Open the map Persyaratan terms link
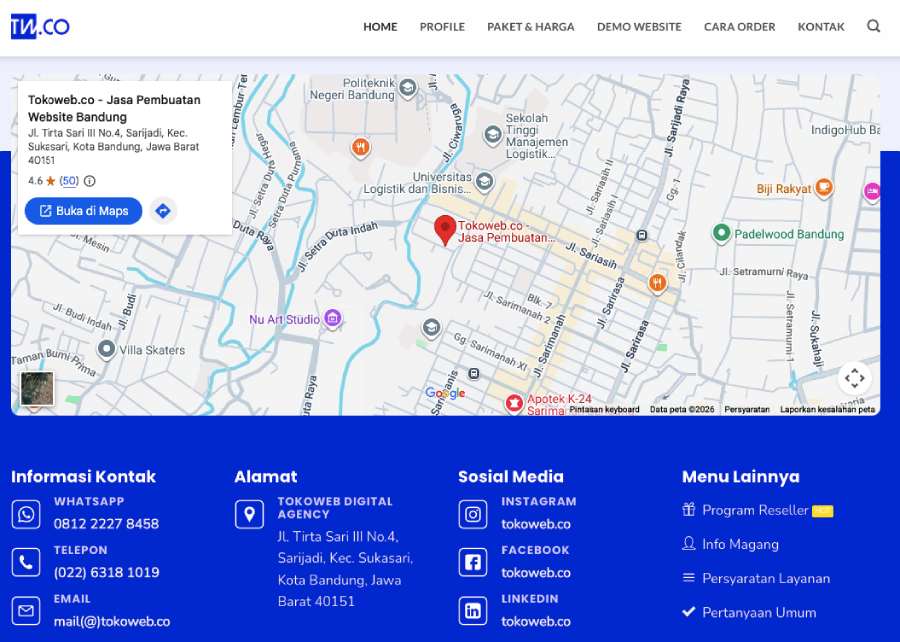Image resolution: width=900 pixels, height=642 pixels. [747, 409]
